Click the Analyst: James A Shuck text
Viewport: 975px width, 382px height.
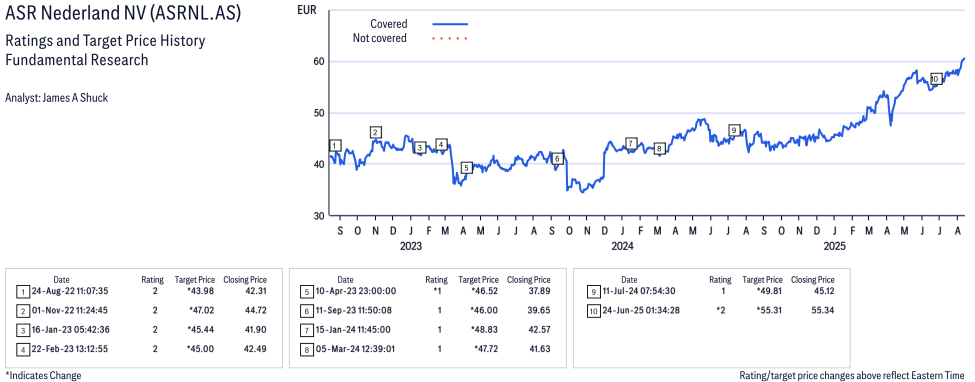pyautogui.click(x=57, y=98)
